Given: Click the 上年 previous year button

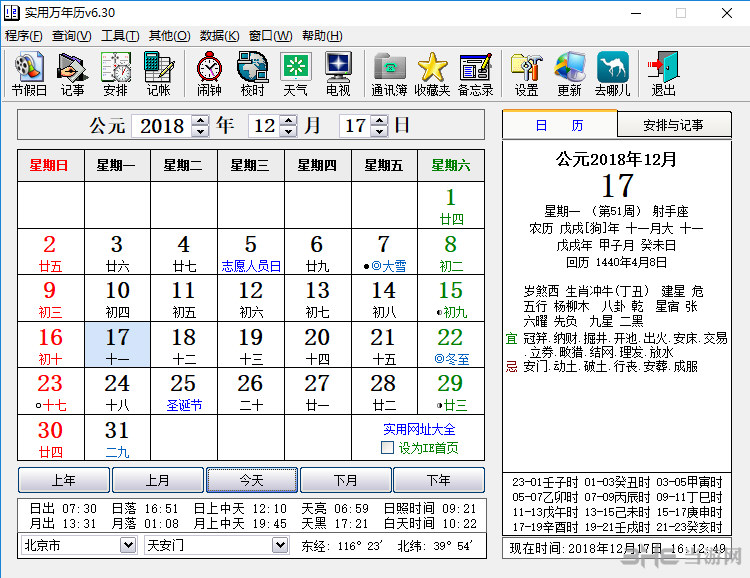Looking at the screenshot, I should click(64, 480).
